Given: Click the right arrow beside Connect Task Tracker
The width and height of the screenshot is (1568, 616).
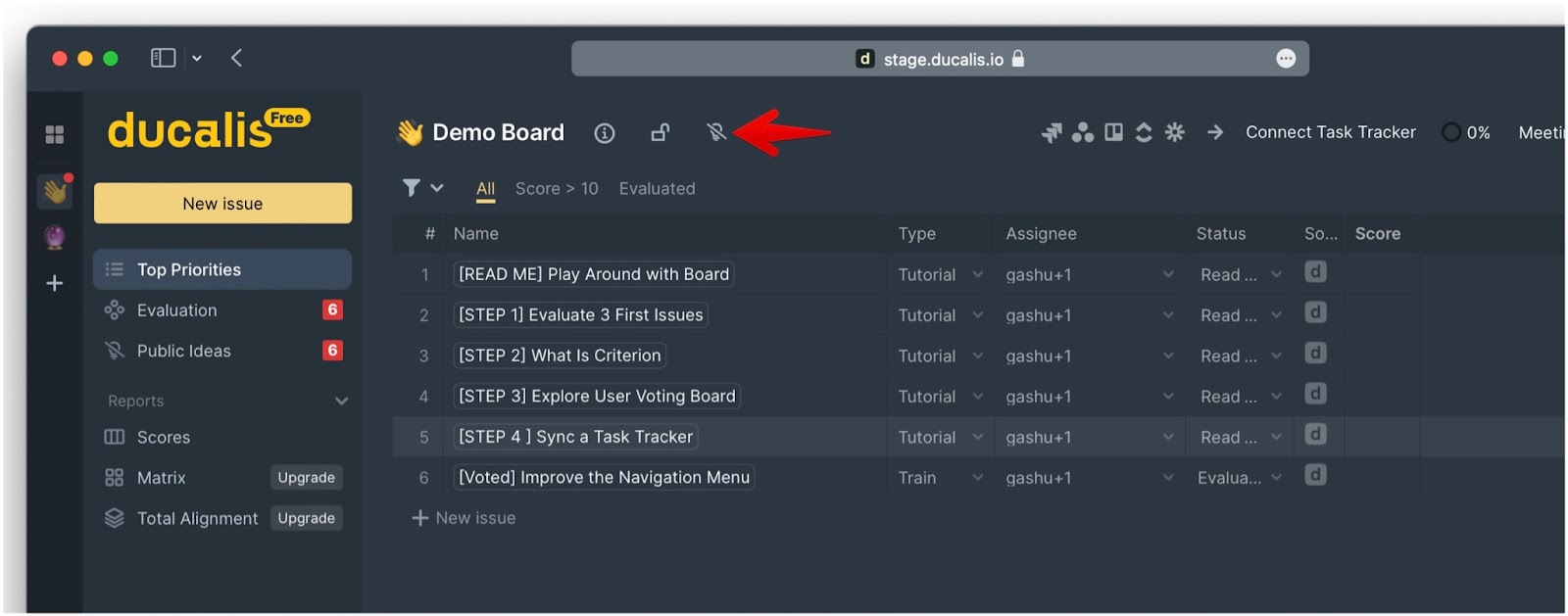Looking at the screenshot, I should [x=1215, y=132].
